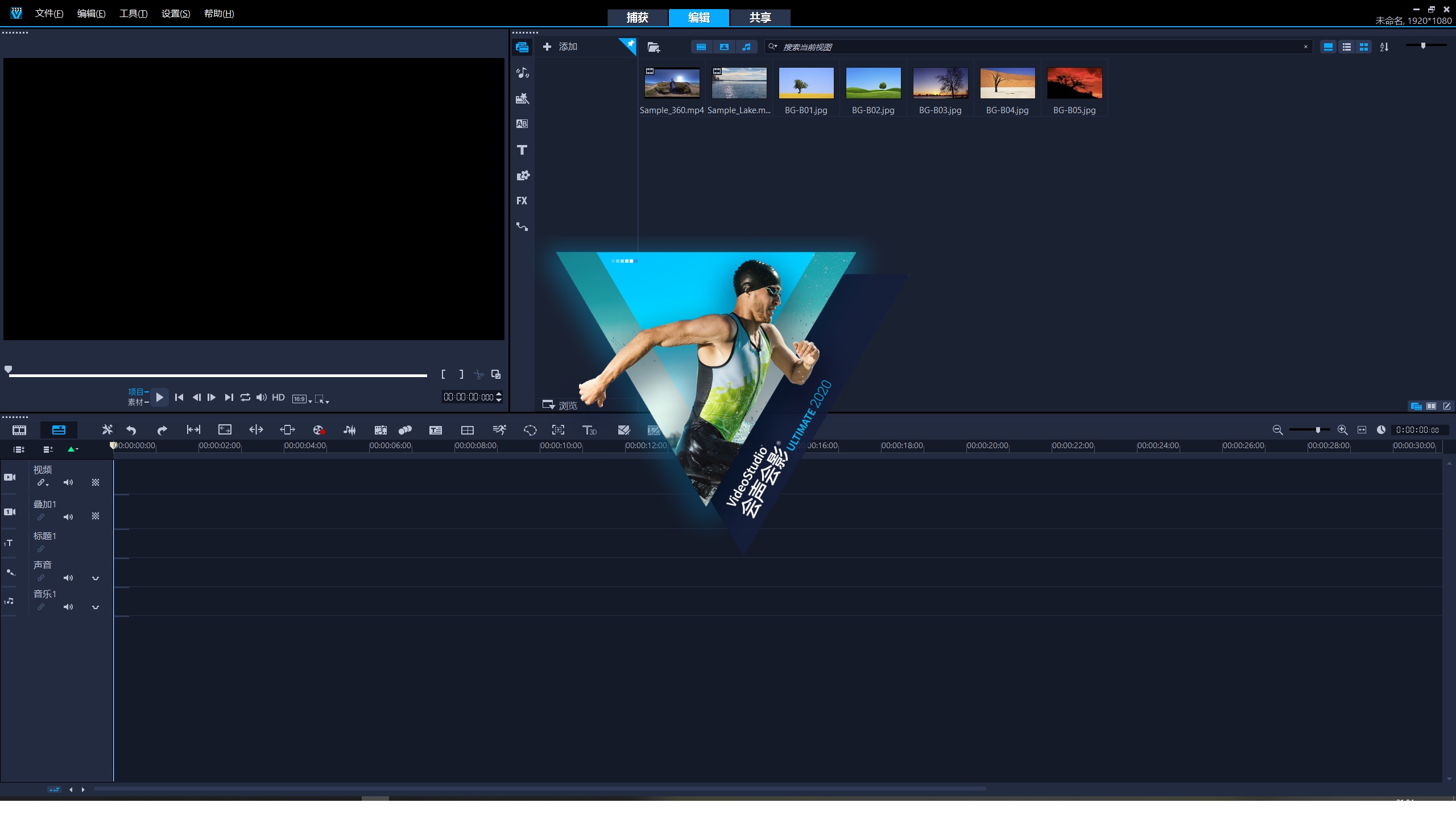Image resolution: width=1456 pixels, height=819 pixels.
Task: Open the Split Screen Template Creator icon
Action: point(624,430)
